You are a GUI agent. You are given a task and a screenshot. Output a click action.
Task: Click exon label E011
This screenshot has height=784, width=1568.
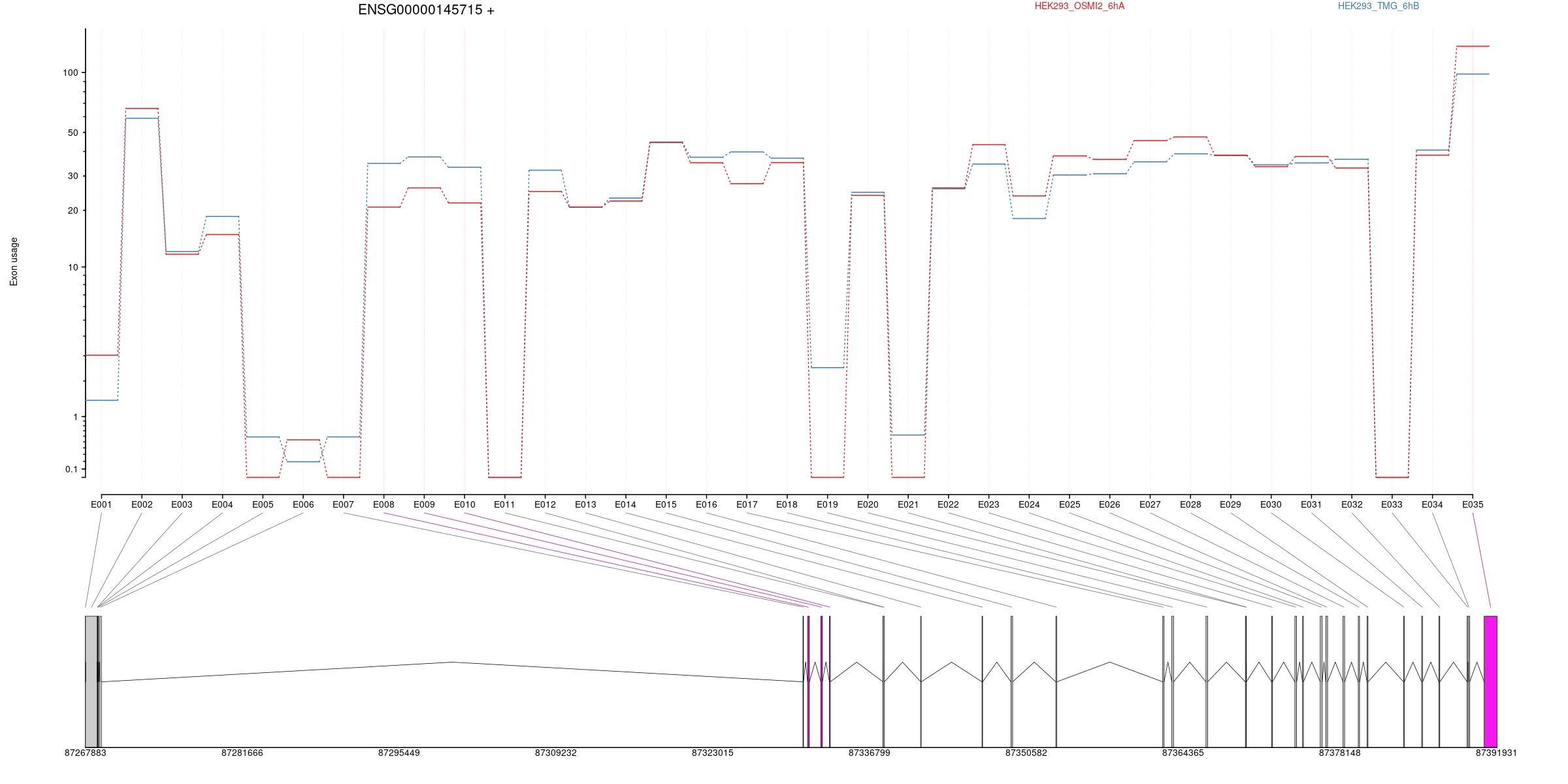(x=504, y=504)
